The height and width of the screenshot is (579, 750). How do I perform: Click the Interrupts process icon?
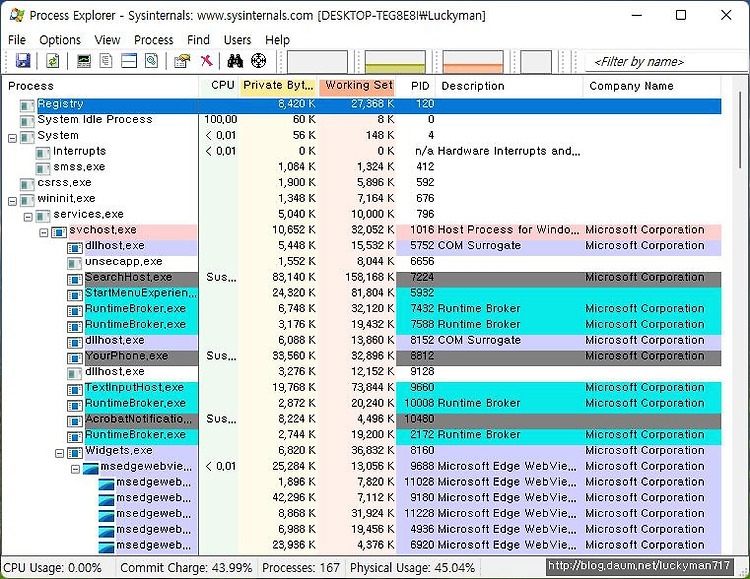(x=43, y=152)
